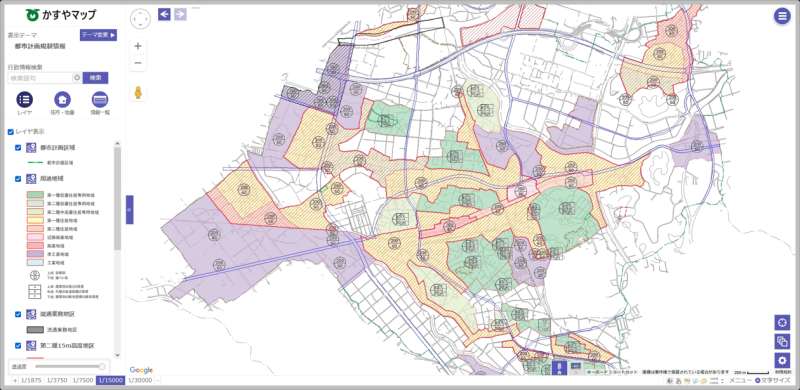Zoom out with the minus button
The image size is (800, 390).
[x=138, y=63]
